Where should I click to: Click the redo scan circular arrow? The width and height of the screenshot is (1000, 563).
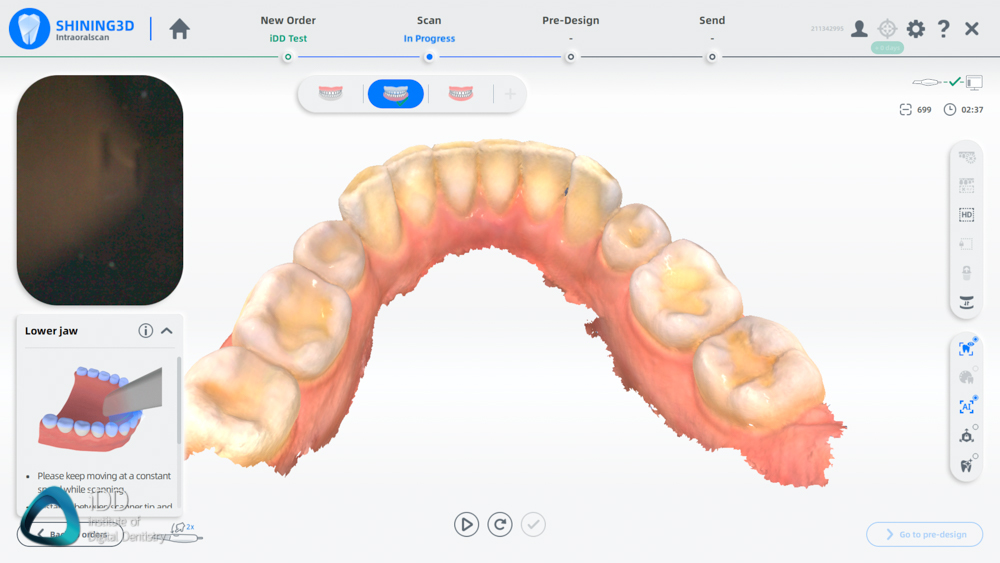point(500,524)
